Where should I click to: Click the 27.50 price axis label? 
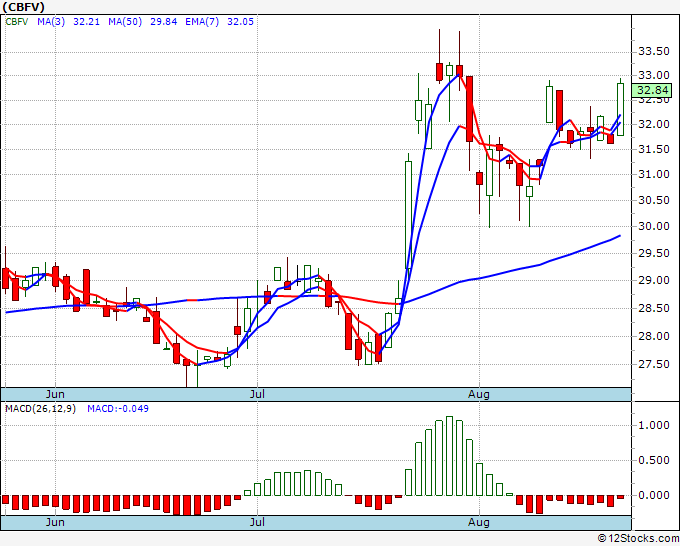[654, 364]
